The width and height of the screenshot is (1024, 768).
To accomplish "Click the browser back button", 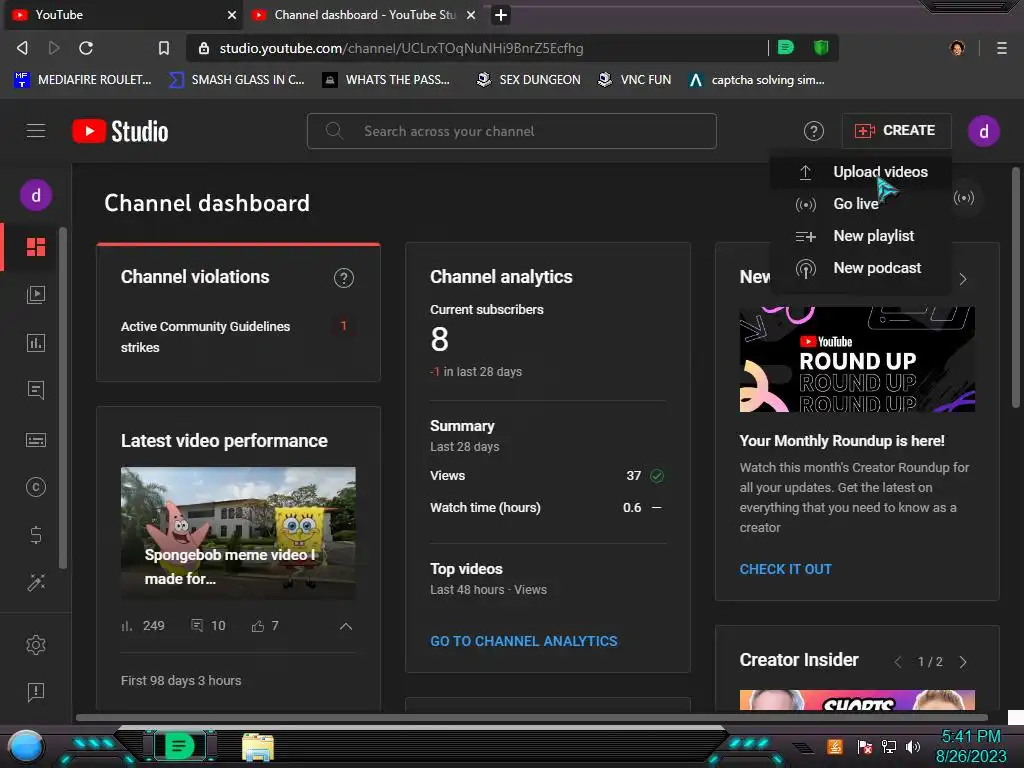I will pyautogui.click(x=22, y=48).
